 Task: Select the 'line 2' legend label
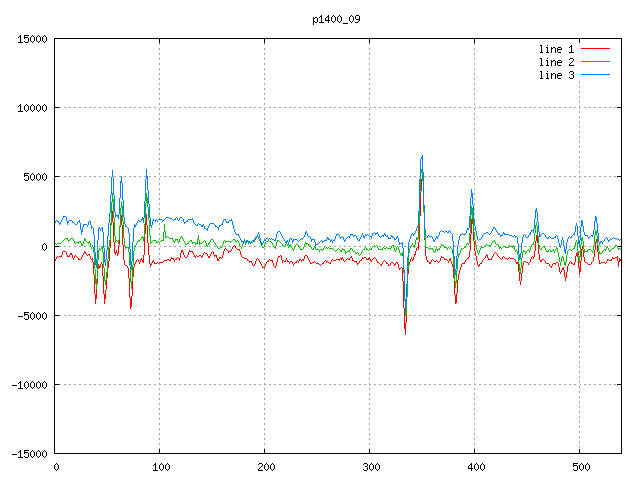[557, 62]
